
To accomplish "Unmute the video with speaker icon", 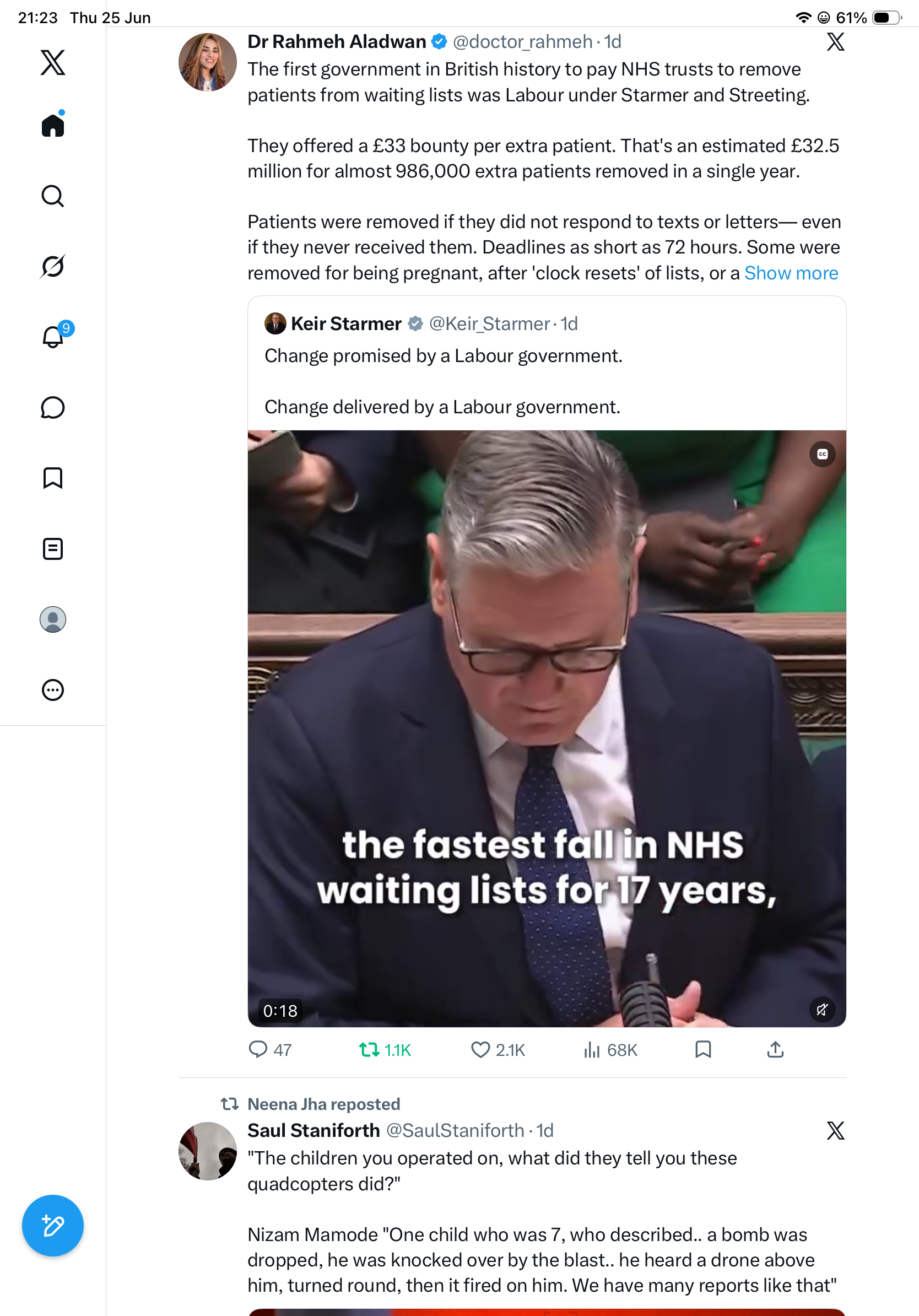I will coord(822,1010).
